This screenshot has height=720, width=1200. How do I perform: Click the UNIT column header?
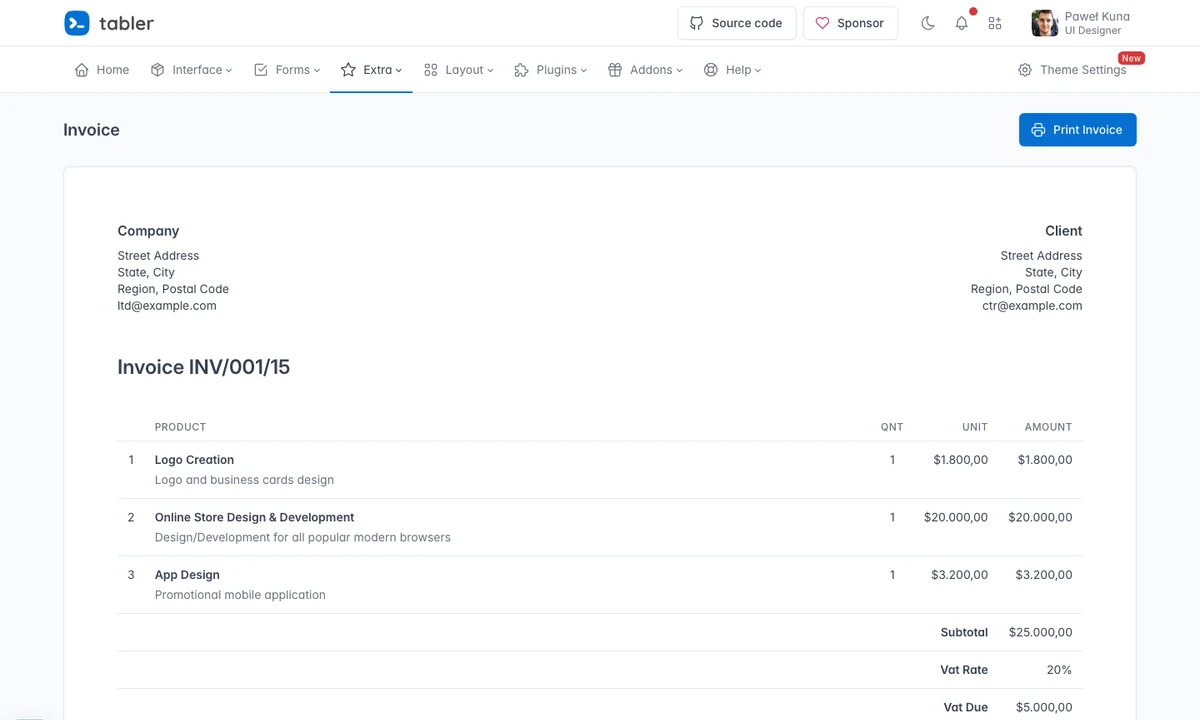pyautogui.click(x=975, y=427)
